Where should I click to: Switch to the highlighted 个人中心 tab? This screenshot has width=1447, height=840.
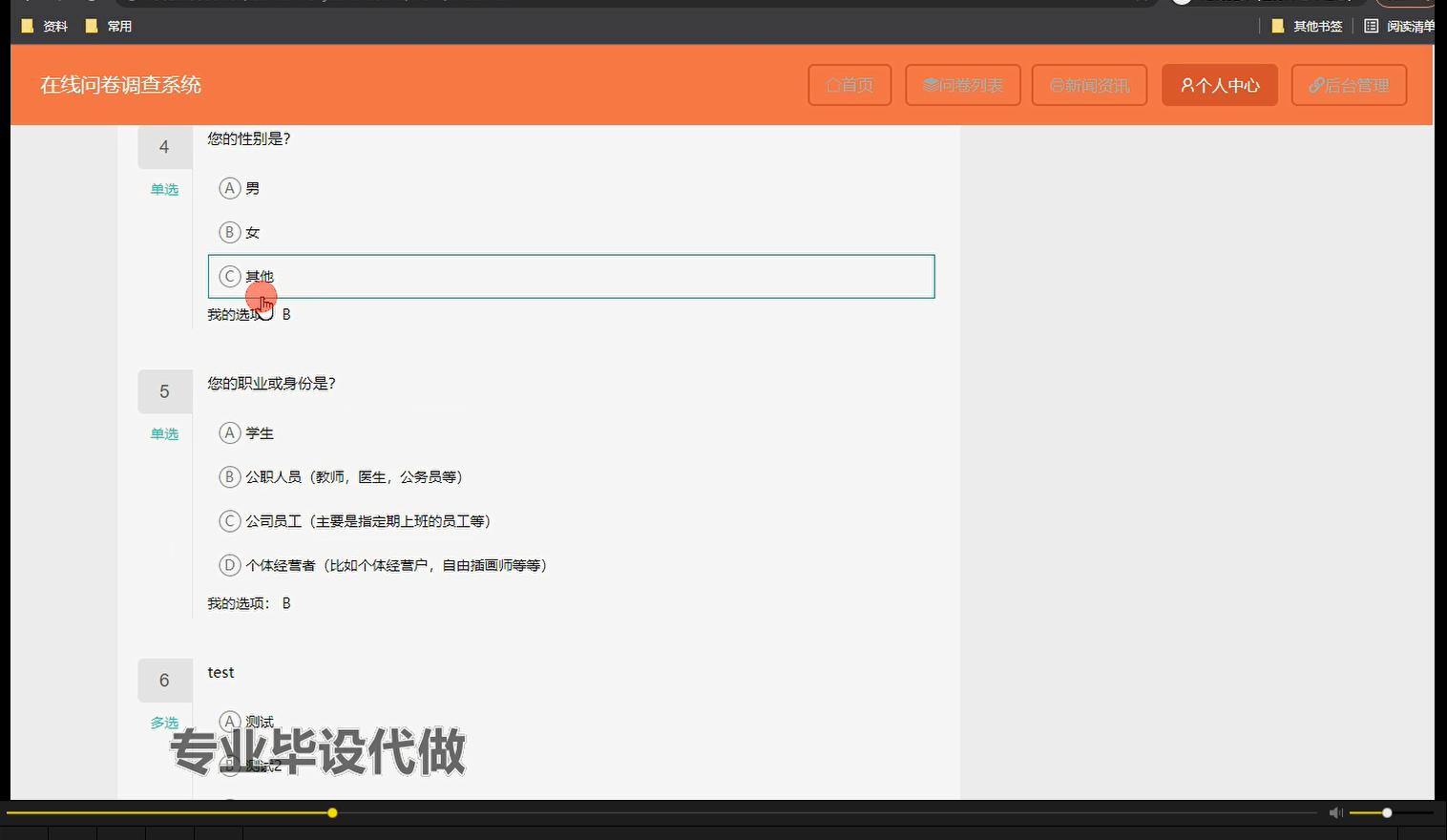pyautogui.click(x=1220, y=85)
